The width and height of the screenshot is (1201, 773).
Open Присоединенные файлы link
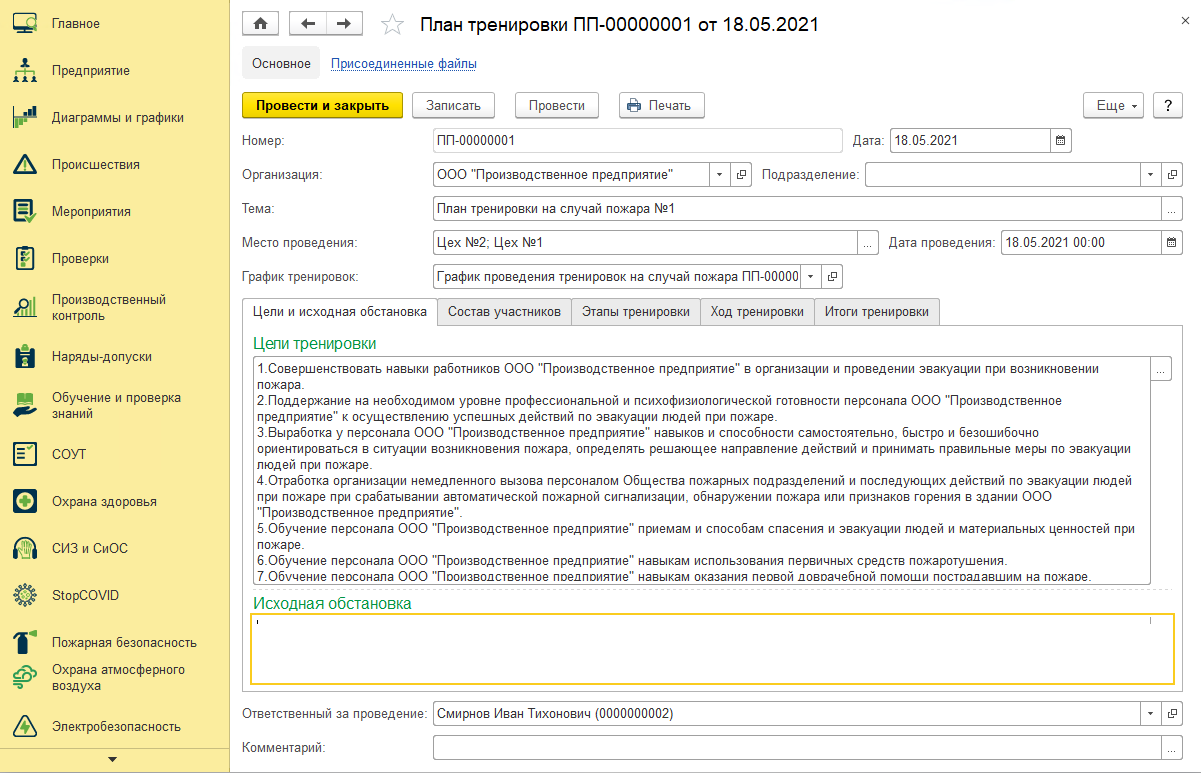click(404, 64)
